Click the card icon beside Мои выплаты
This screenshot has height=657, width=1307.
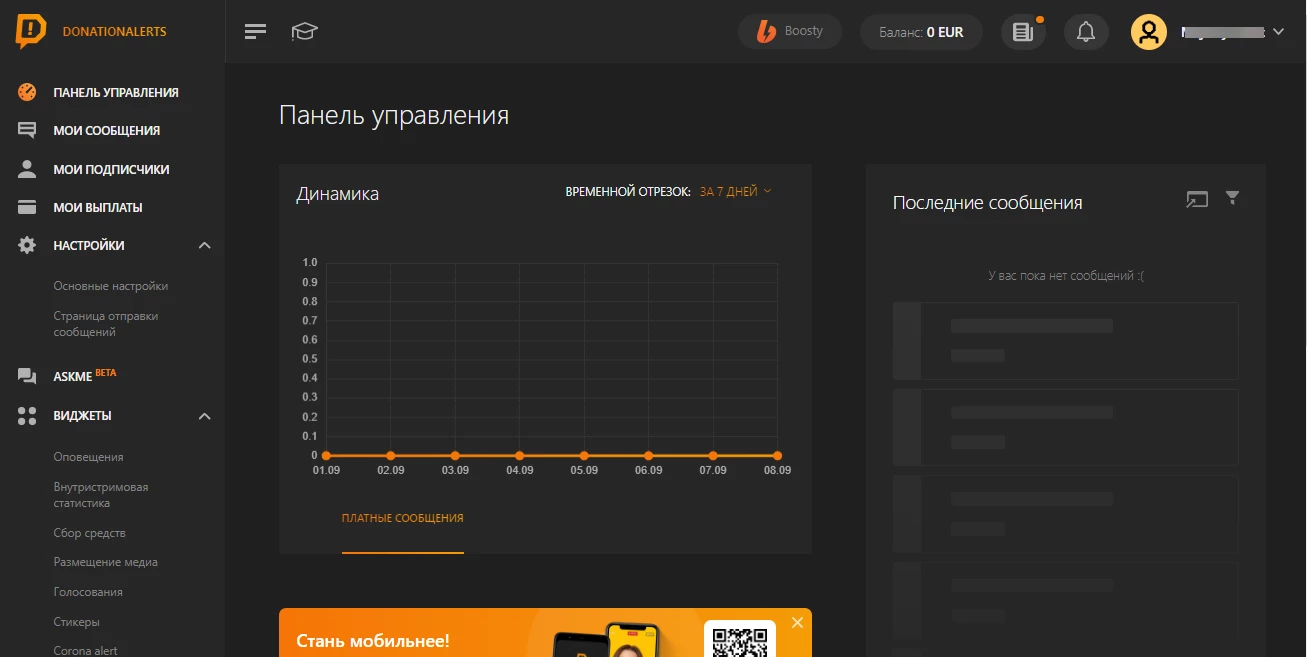27,207
